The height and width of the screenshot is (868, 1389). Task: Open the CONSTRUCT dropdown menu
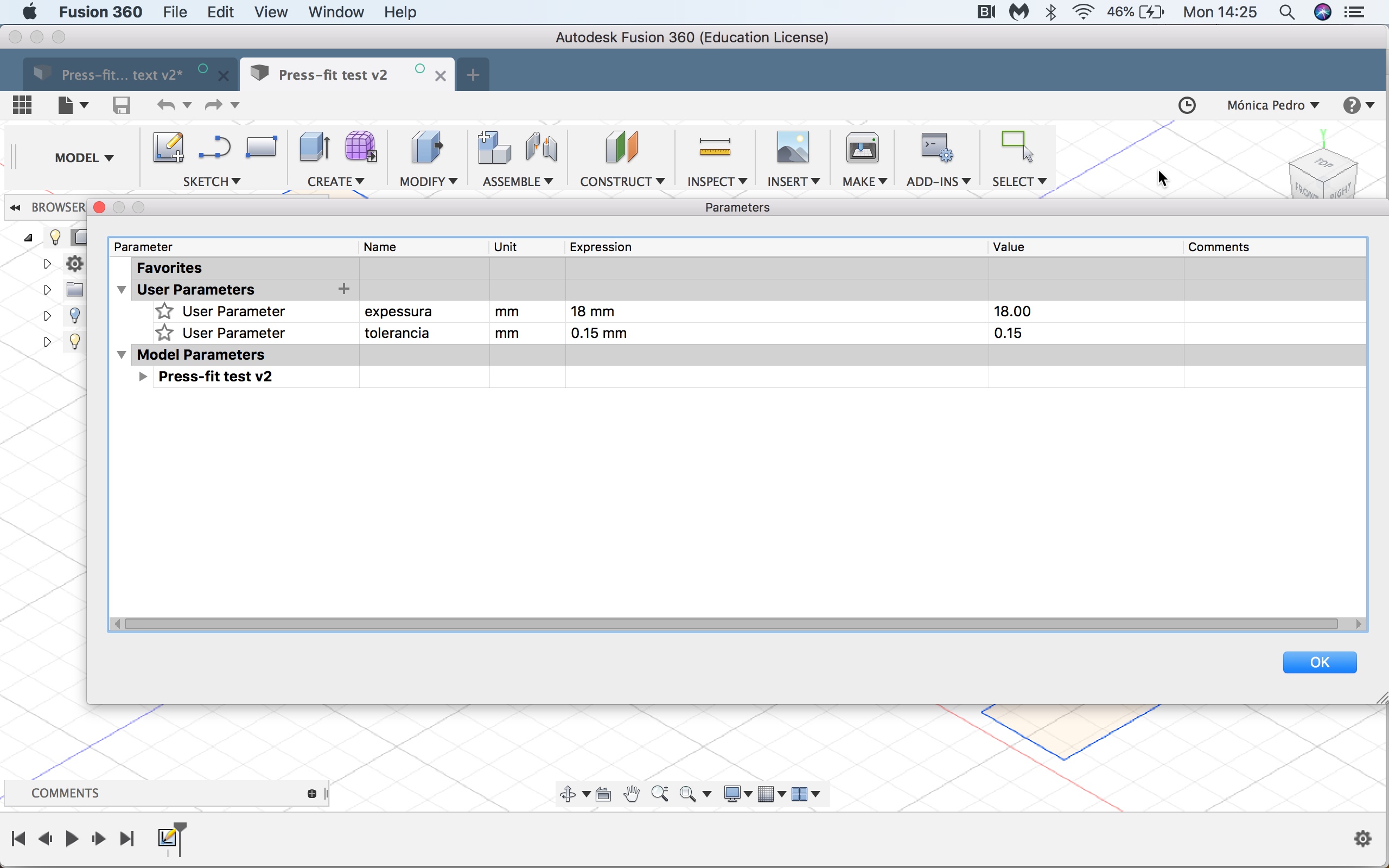pos(622,181)
